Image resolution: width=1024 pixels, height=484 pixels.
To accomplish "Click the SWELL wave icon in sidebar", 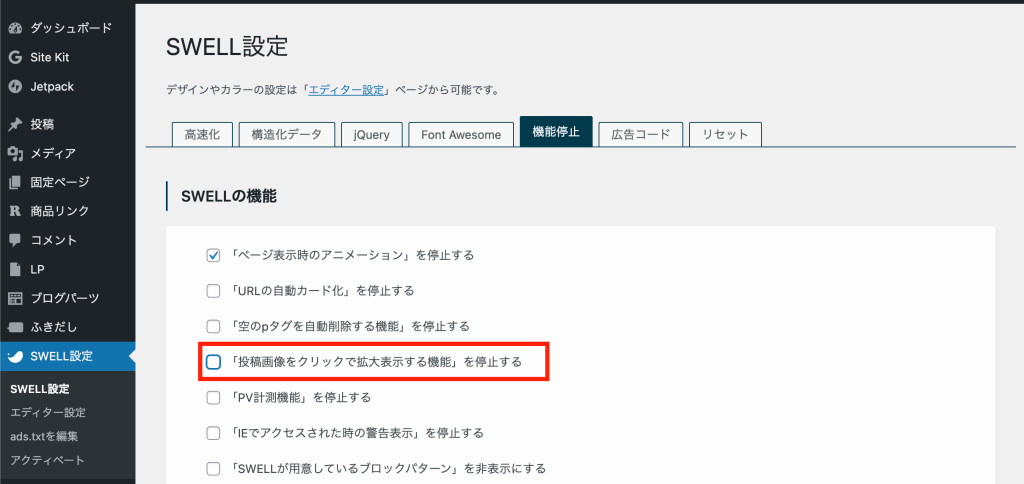I will [x=15, y=356].
